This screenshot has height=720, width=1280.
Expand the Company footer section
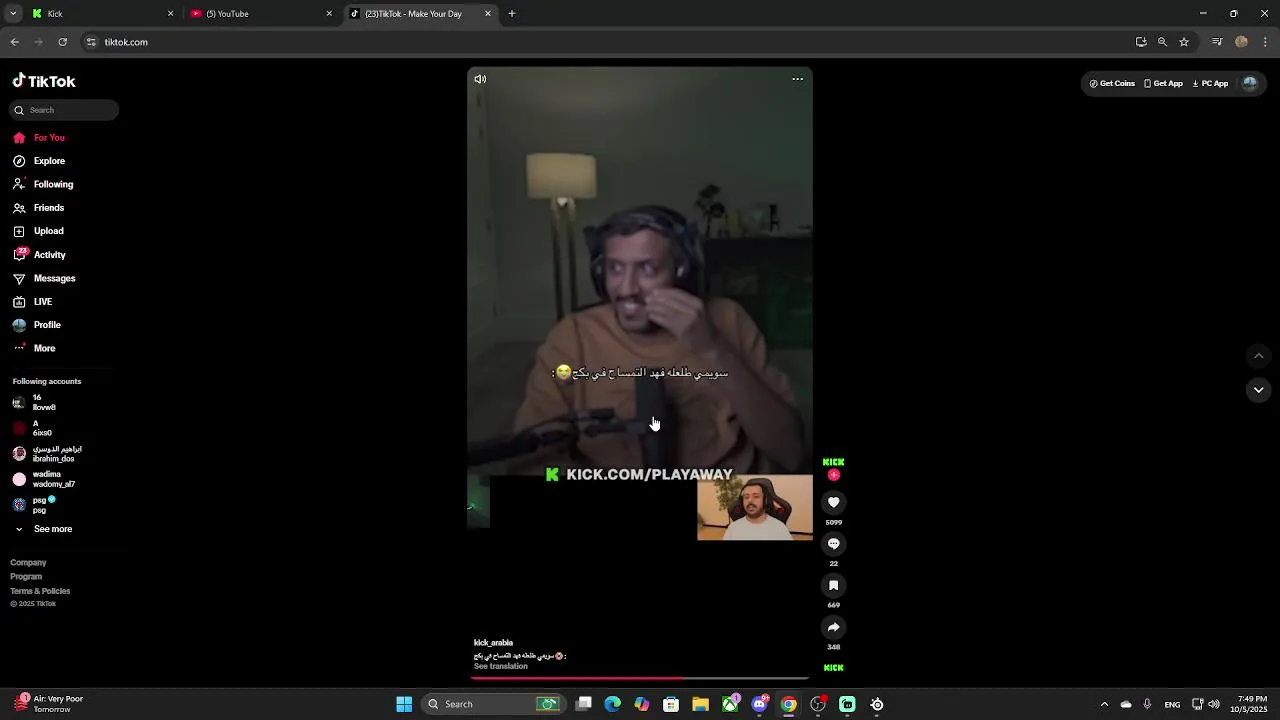click(x=28, y=563)
